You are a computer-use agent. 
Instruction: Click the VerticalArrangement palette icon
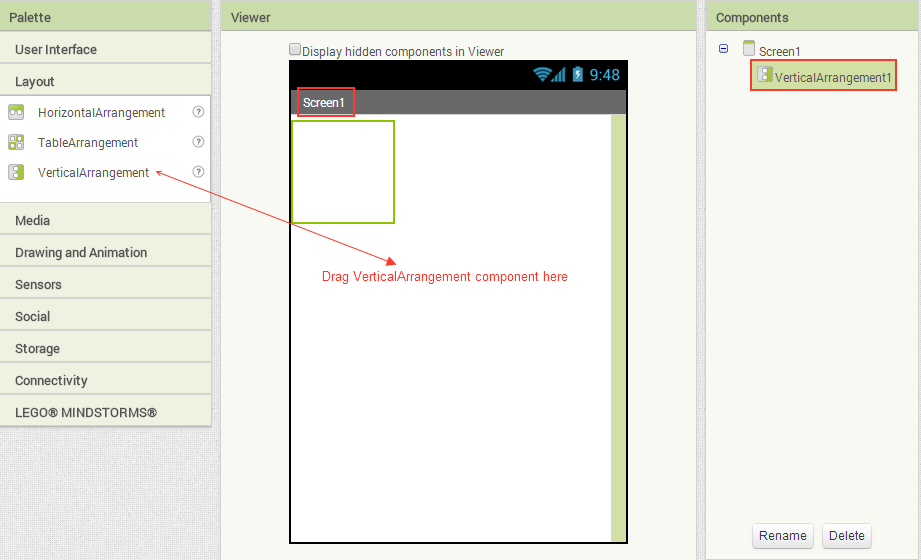click(16, 172)
